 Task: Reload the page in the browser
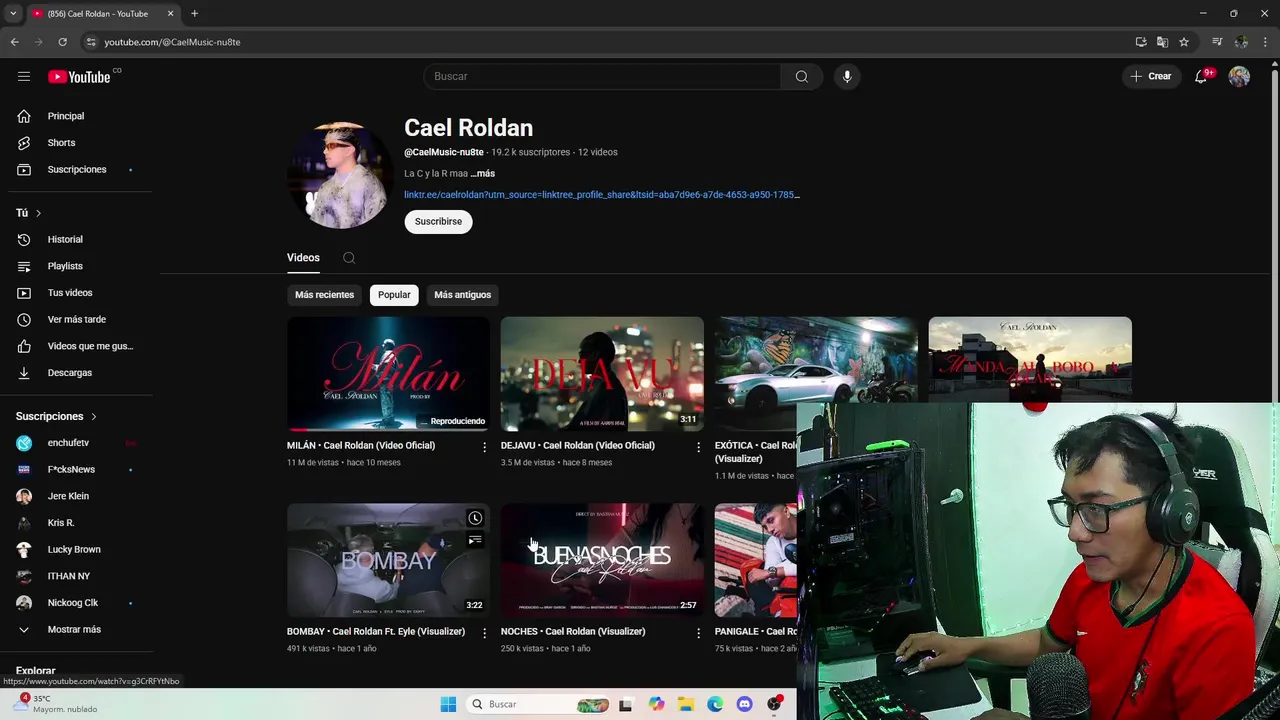62,42
